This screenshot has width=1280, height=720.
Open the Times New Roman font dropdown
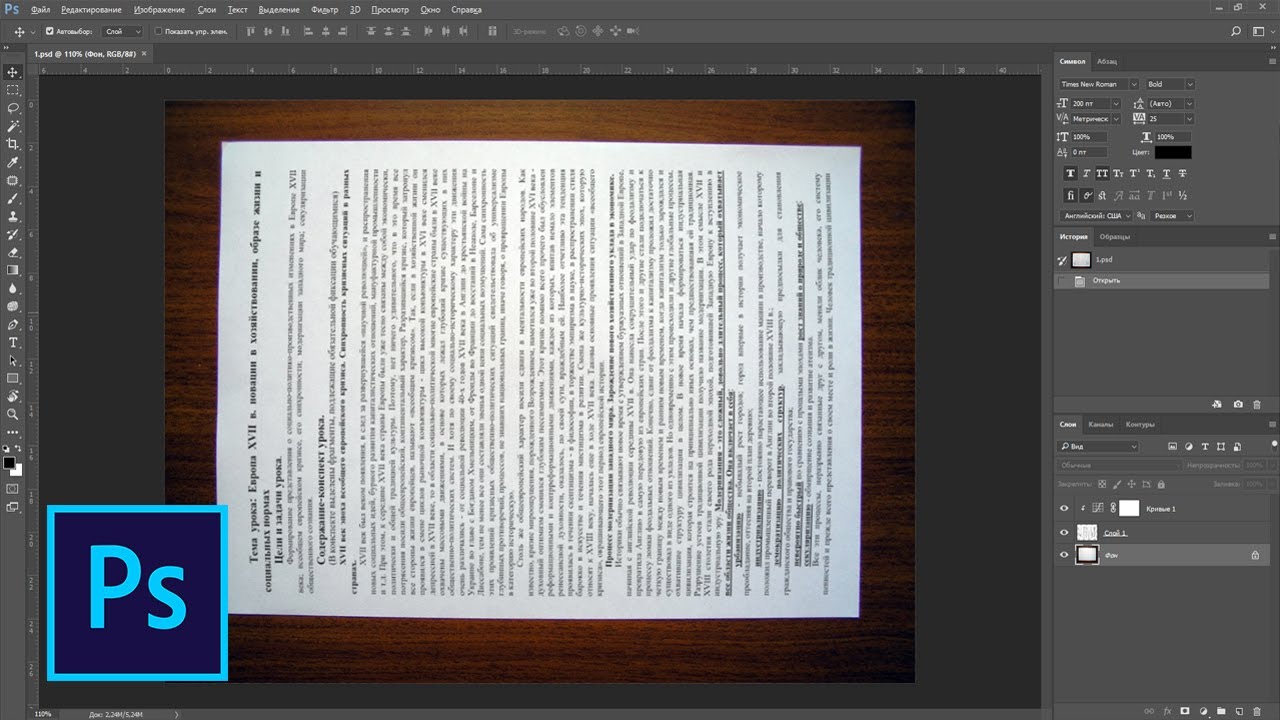pos(1100,85)
